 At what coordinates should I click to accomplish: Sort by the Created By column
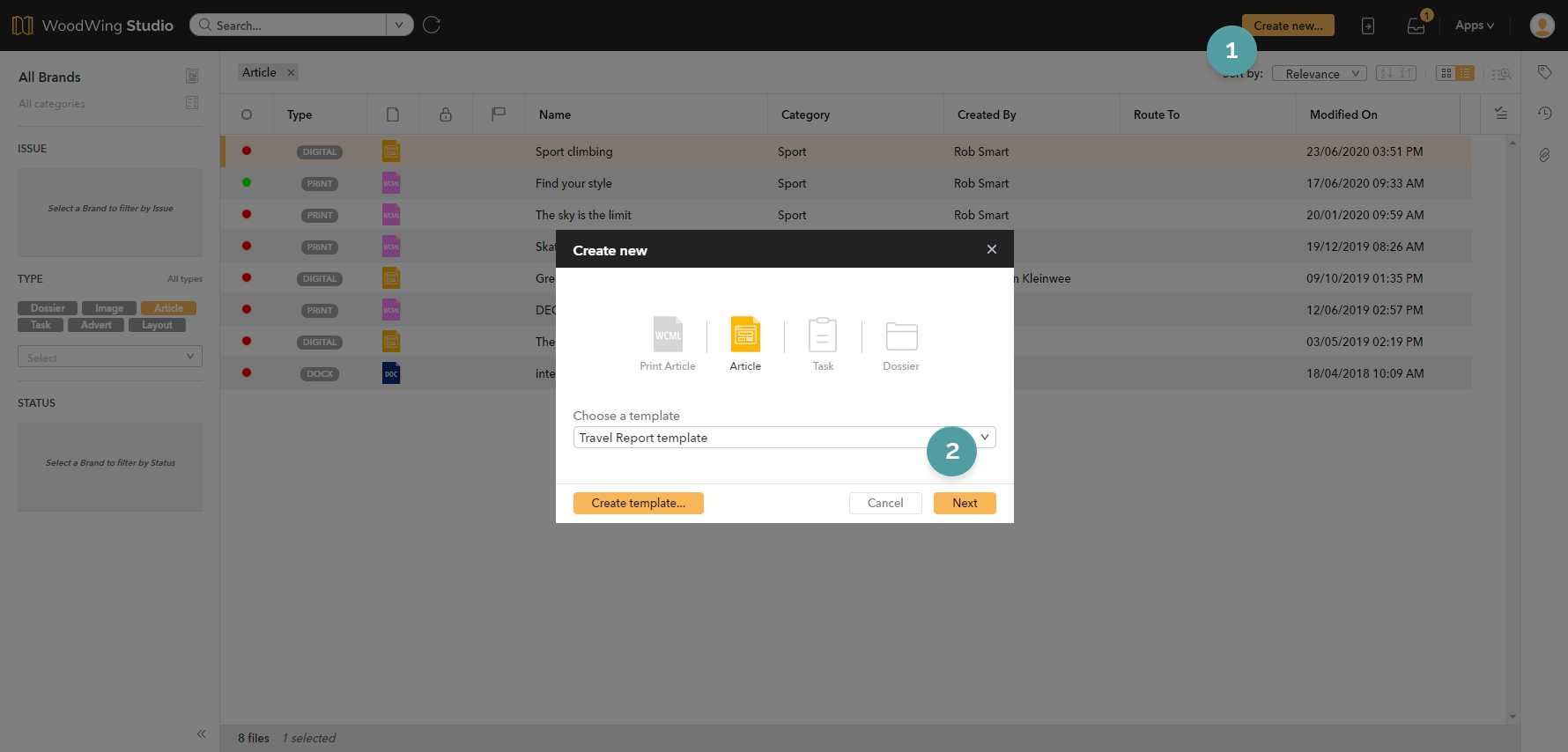click(x=987, y=114)
